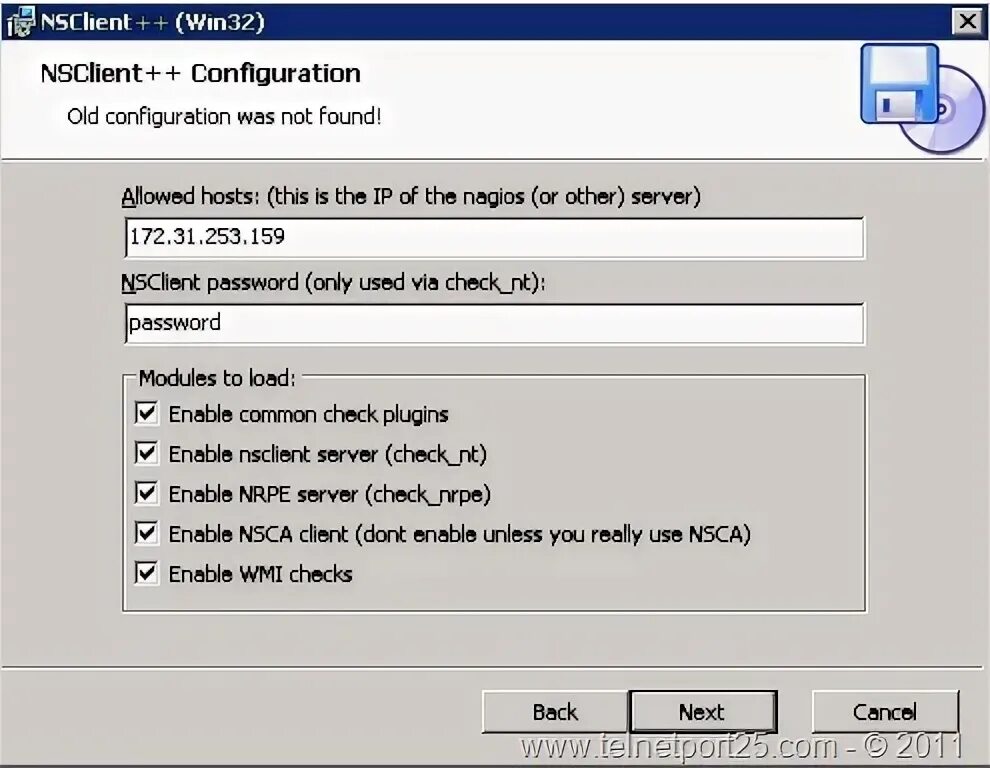Cancel the NSClient++ installation
Viewport: 990px width, 768px height.
(885, 712)
